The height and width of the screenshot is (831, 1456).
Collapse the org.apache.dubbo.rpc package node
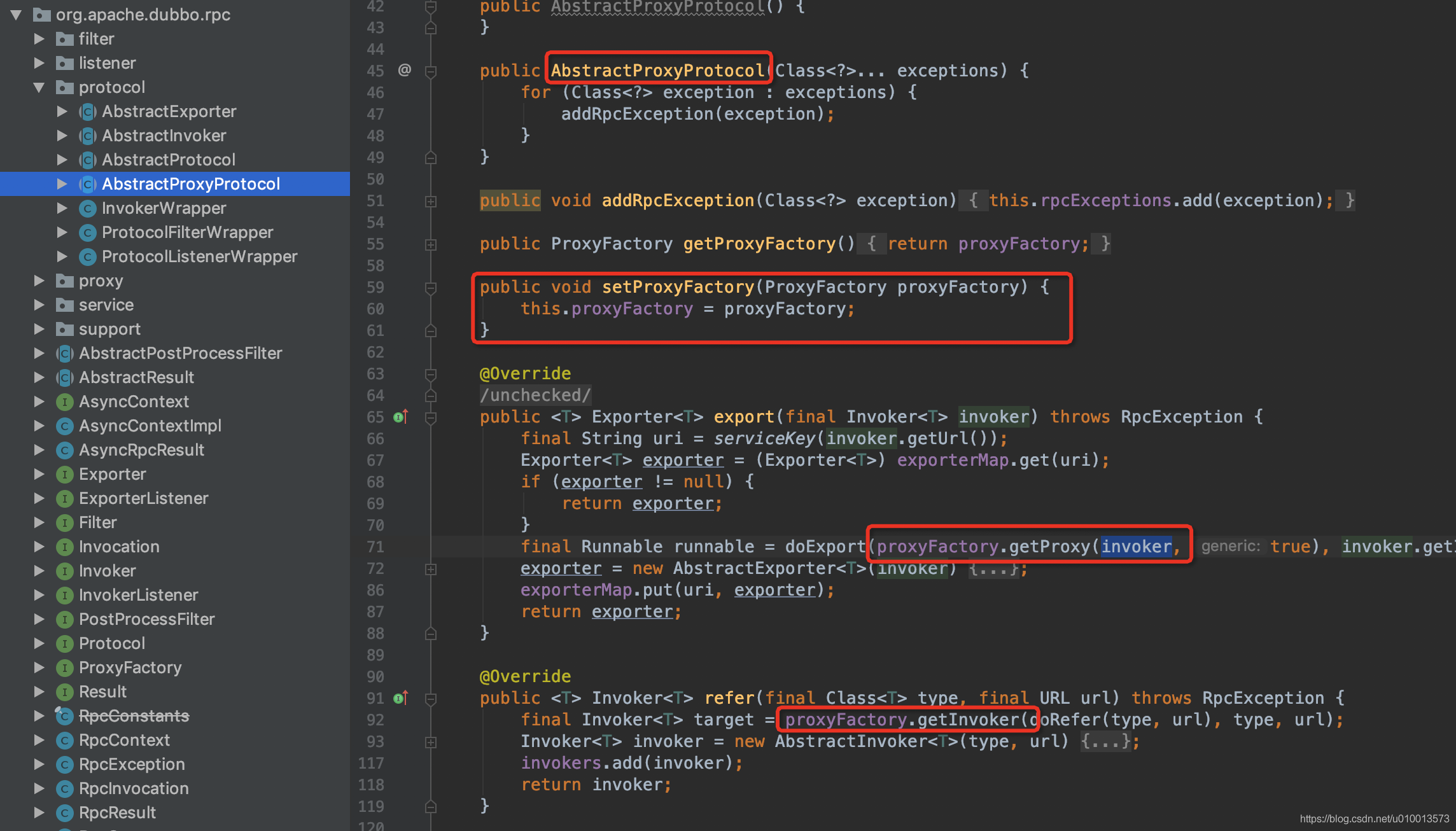(16, 15)
